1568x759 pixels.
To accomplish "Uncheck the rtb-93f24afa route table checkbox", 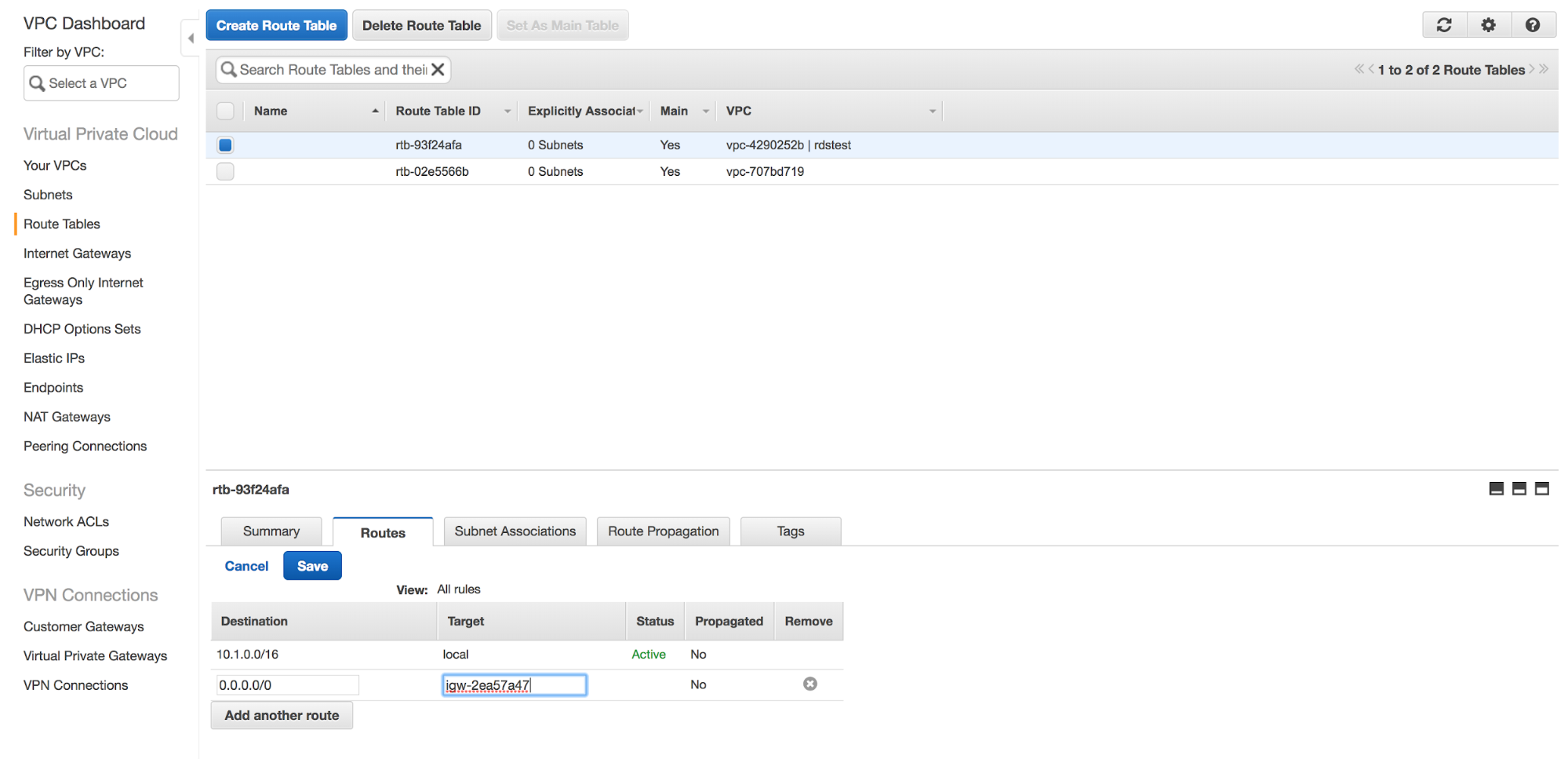I will point(225,145).
